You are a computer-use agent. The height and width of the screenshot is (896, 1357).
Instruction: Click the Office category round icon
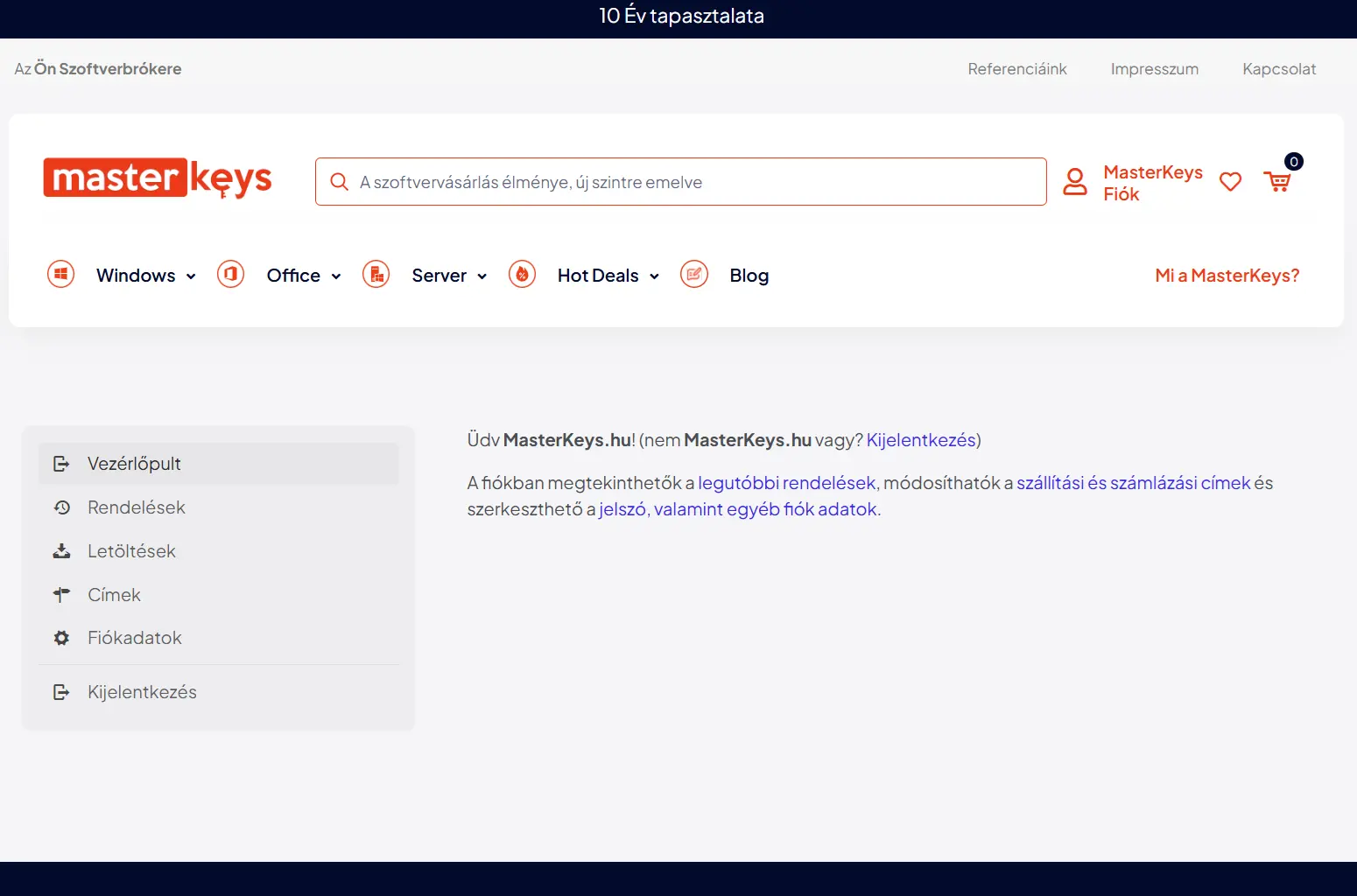coord(231,275)
